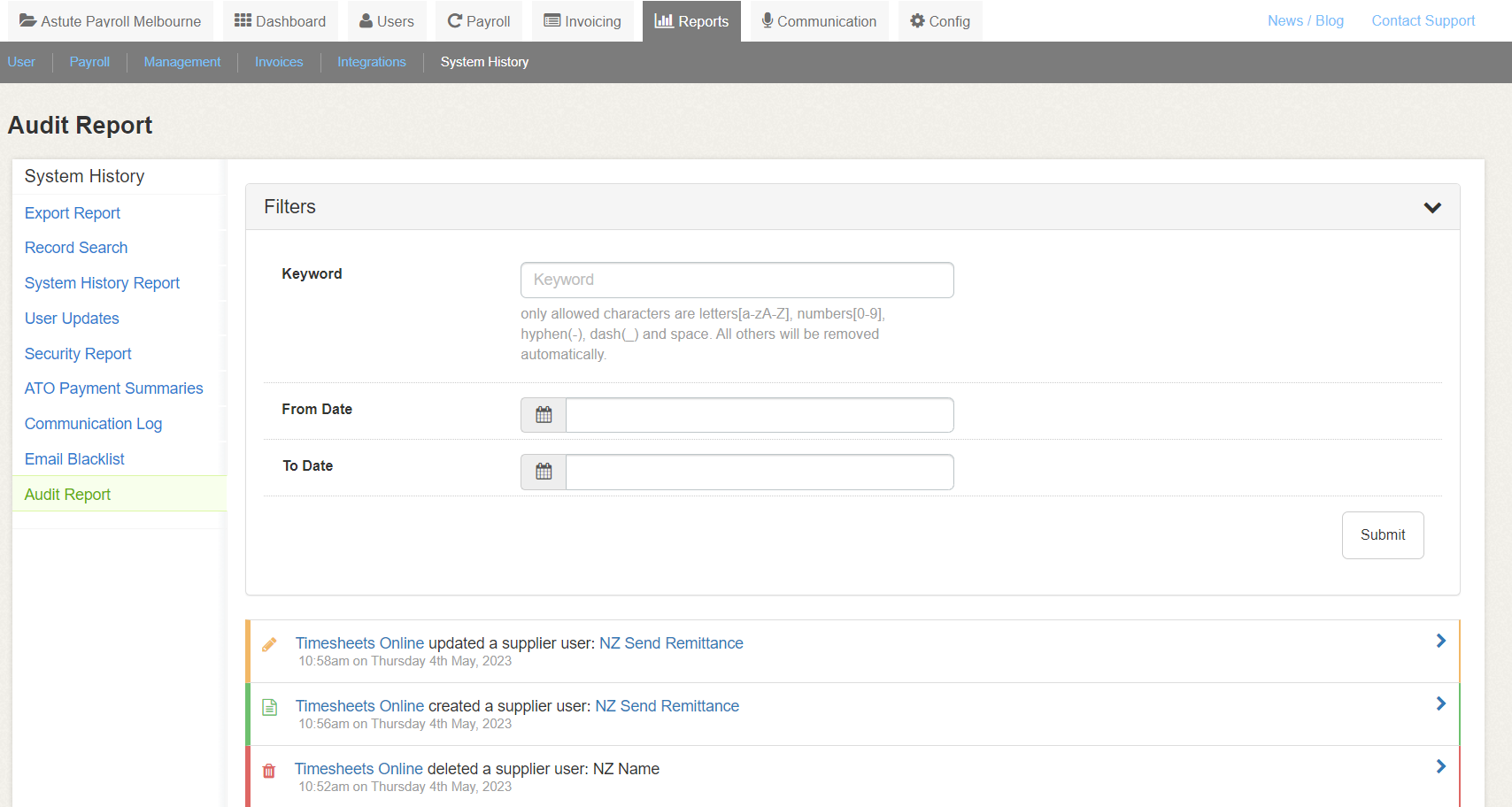Click the To Date calendar icon
The width and height of the screenshot is (1512, 807).
click(x=544, y=472)
